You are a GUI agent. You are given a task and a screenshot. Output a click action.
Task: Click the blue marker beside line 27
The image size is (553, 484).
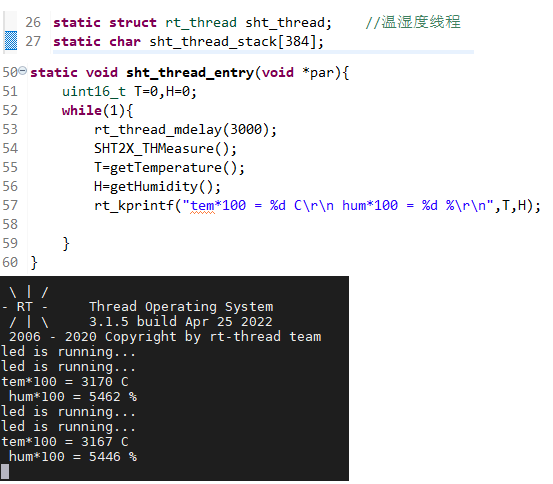[11, 41]
